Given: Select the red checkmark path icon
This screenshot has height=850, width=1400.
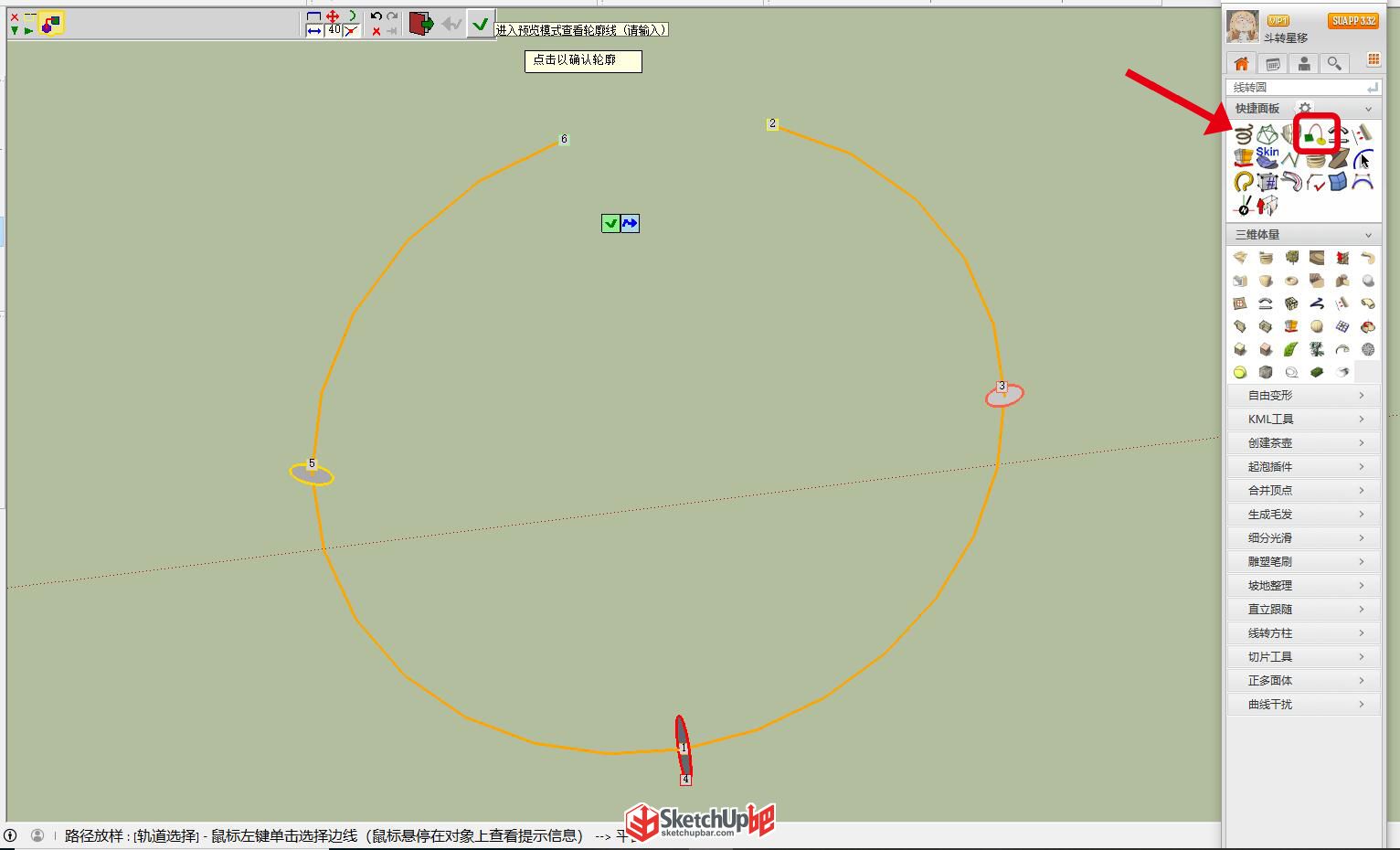Looking at the screenshot, I should tap(1316, 182).
